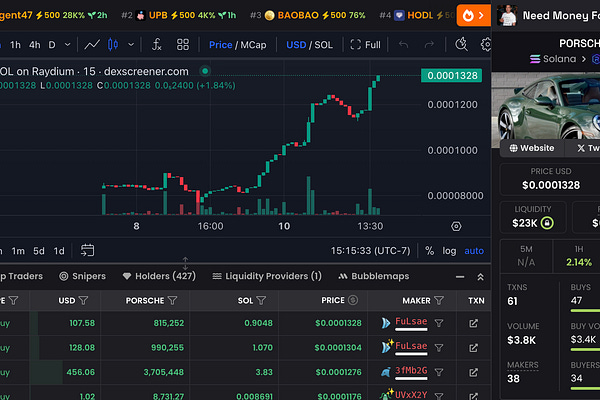
Task: Set chart currency to SOL
Action: pyautogui.click(x=323, y=45)
